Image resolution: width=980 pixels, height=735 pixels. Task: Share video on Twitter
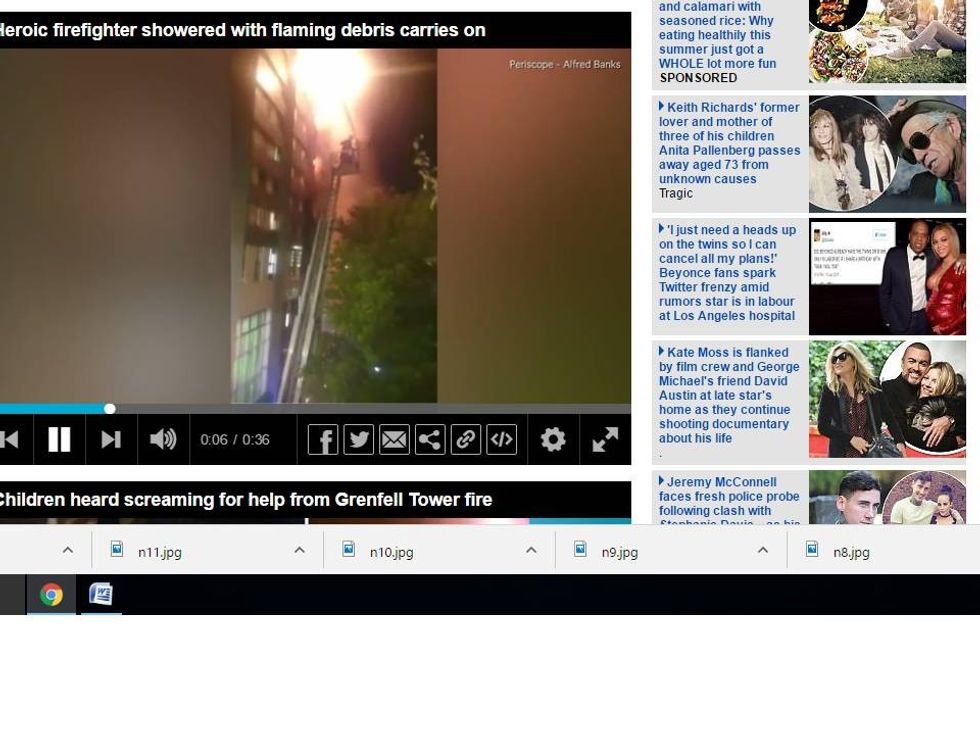[x=358, y=439]
